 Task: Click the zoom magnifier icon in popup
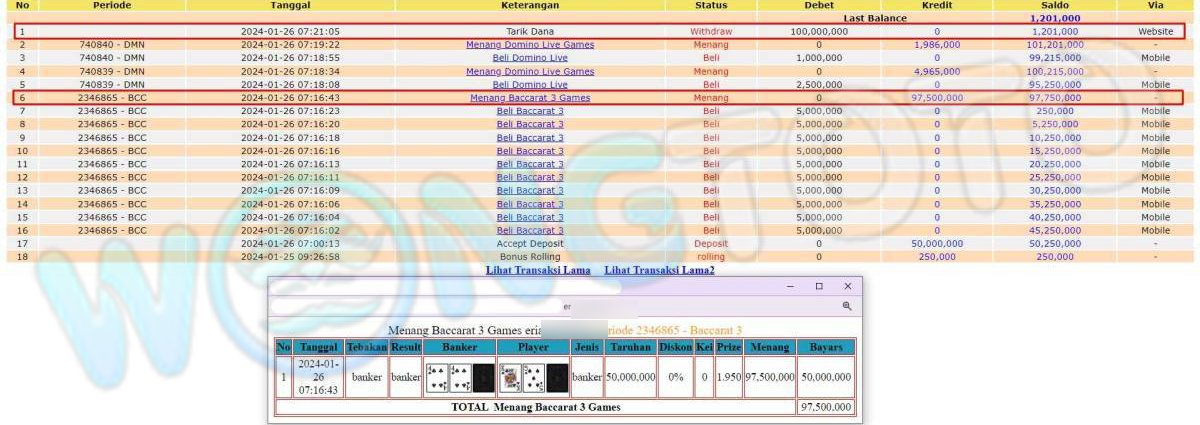coord(846,306)
